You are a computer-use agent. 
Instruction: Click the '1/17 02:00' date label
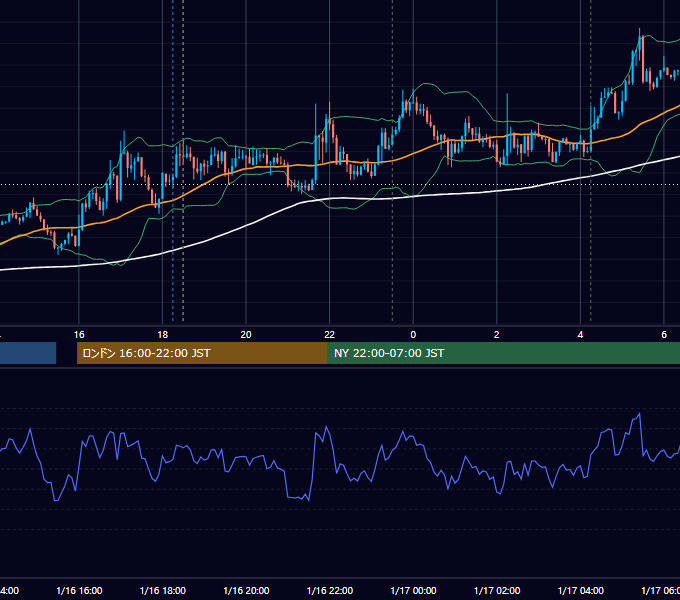[x=497, y=590]
